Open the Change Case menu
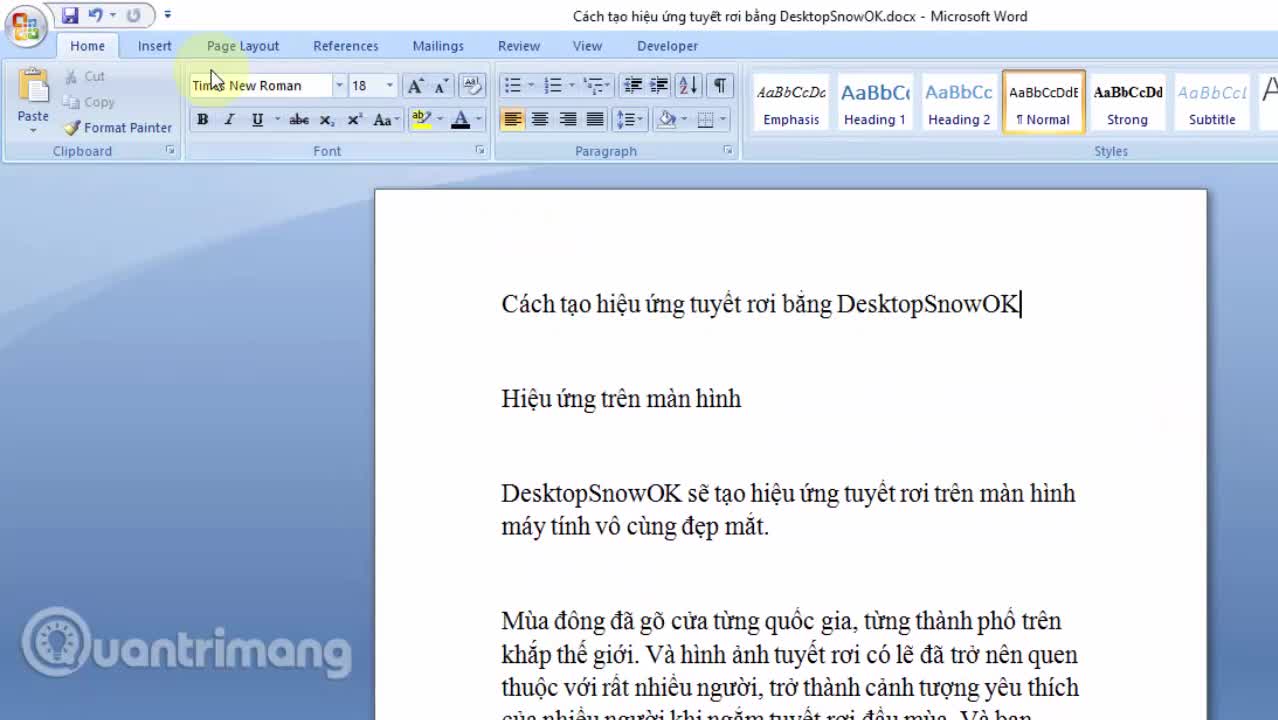This screenshot has height=720, width=1278. click(x=385, y=120)
